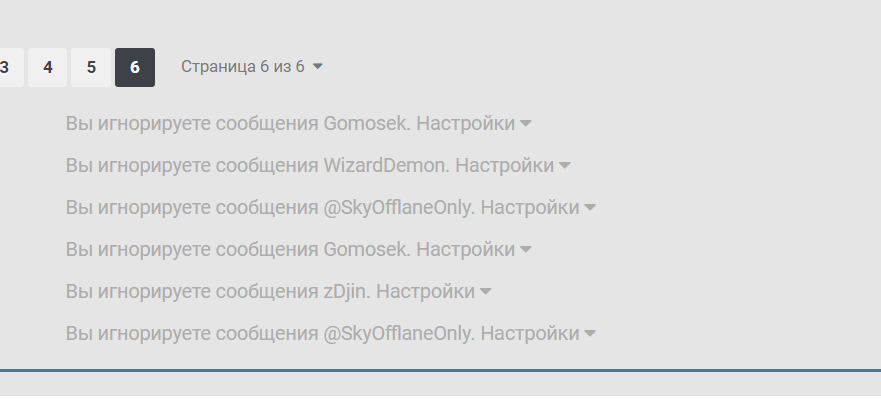Screen dimensions: 881x402
Task: Open page 3 from the pagination bar
Action: click(x=8, y=67)
